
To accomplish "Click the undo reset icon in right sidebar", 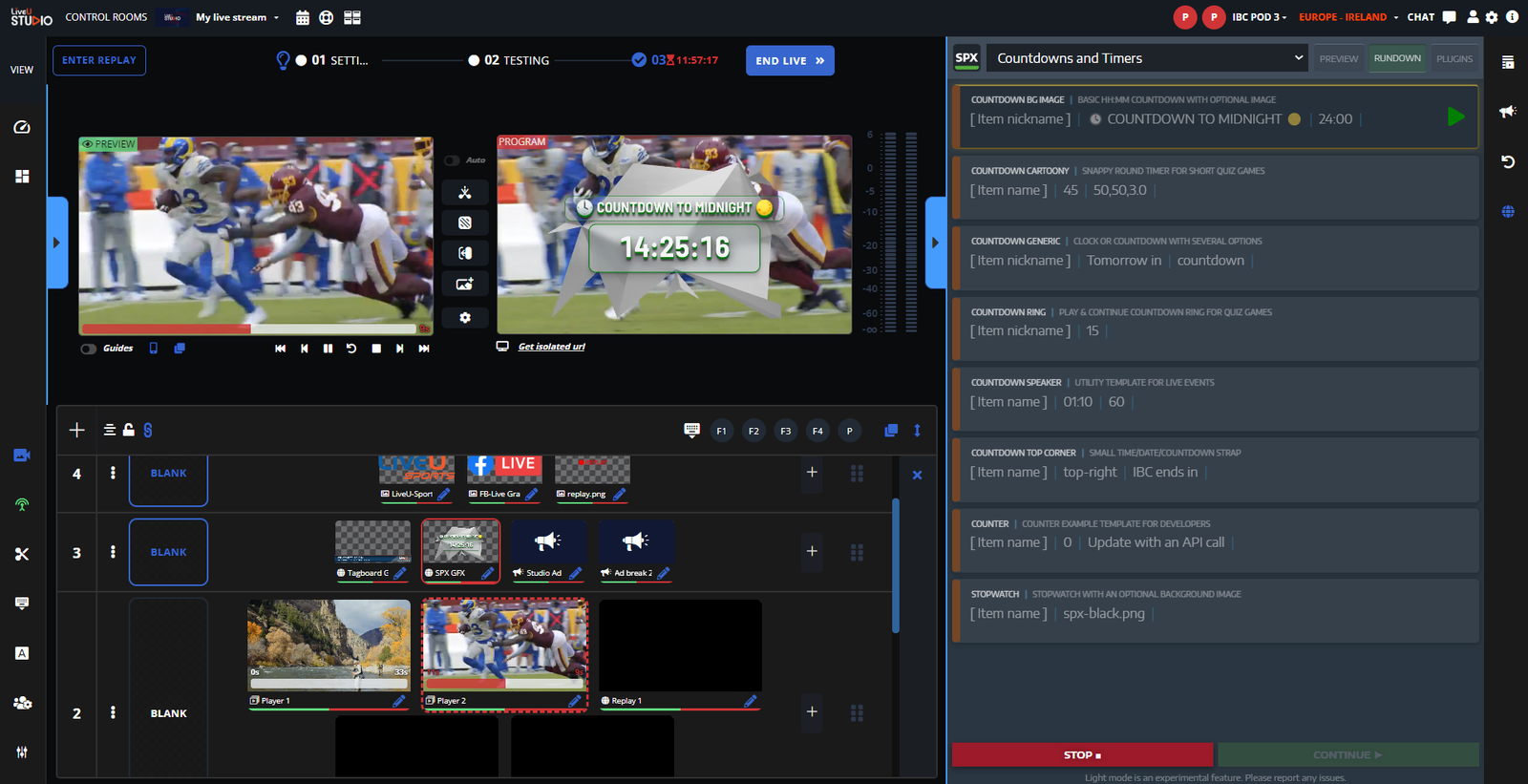I will tap(1508, 161).
